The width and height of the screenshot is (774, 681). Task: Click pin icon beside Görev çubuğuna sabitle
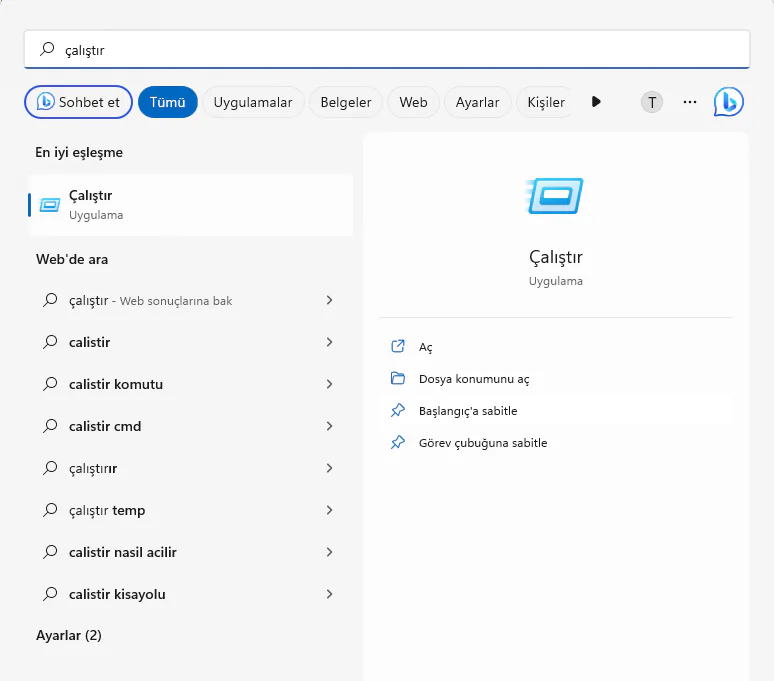398,442
